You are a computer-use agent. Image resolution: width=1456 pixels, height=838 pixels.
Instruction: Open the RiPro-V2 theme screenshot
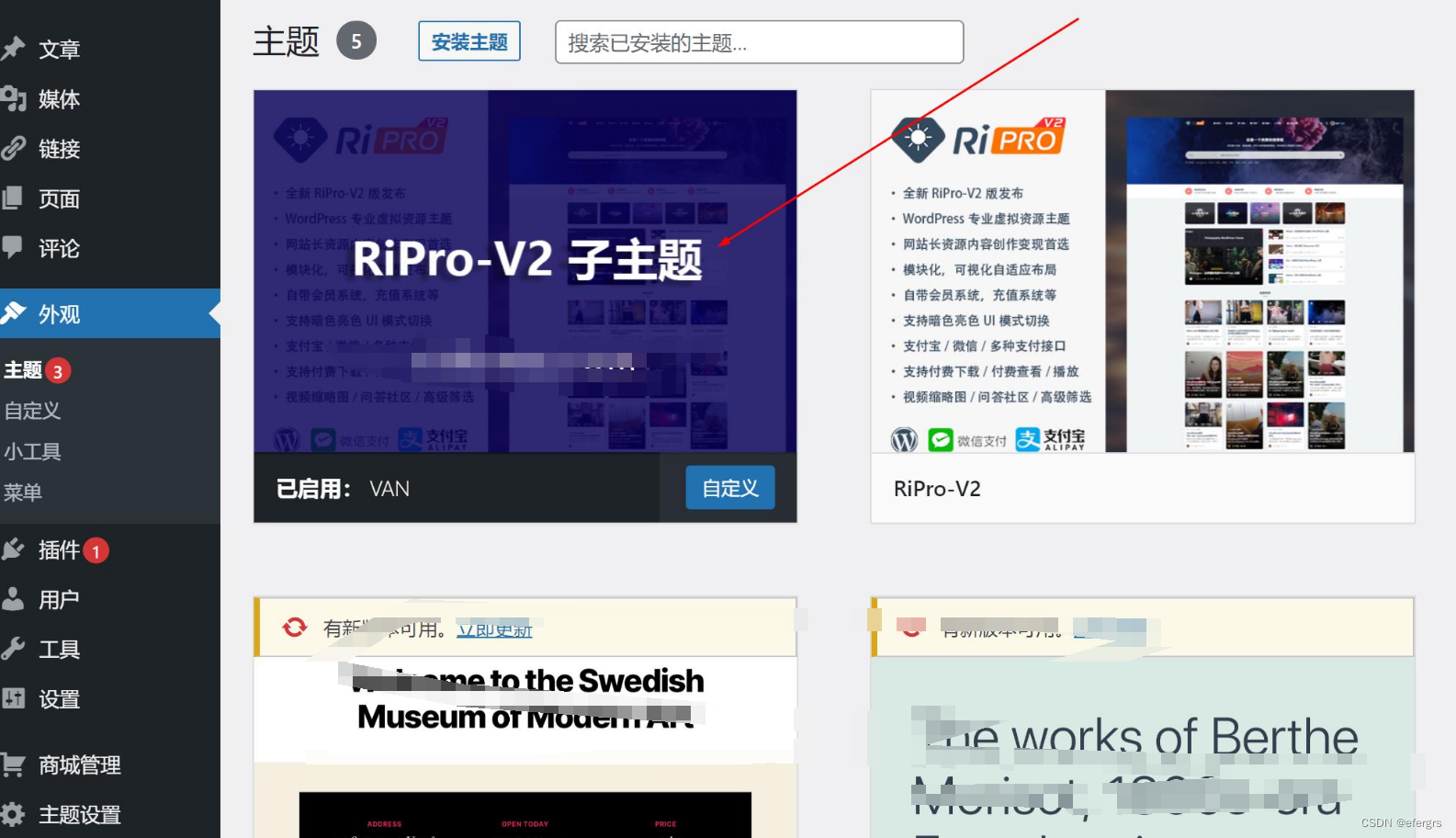coord(1143,271)
